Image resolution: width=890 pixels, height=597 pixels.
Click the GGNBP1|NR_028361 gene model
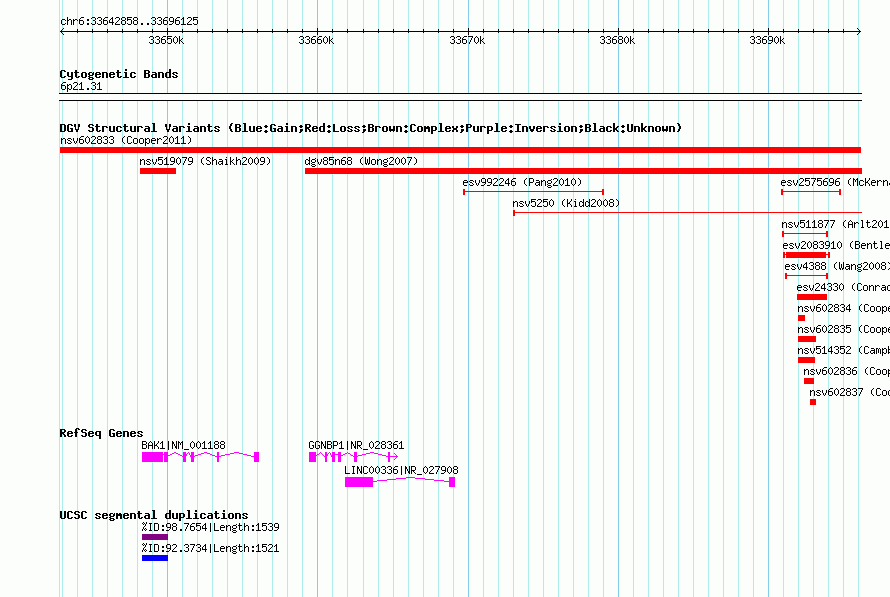tap(353, 457)
